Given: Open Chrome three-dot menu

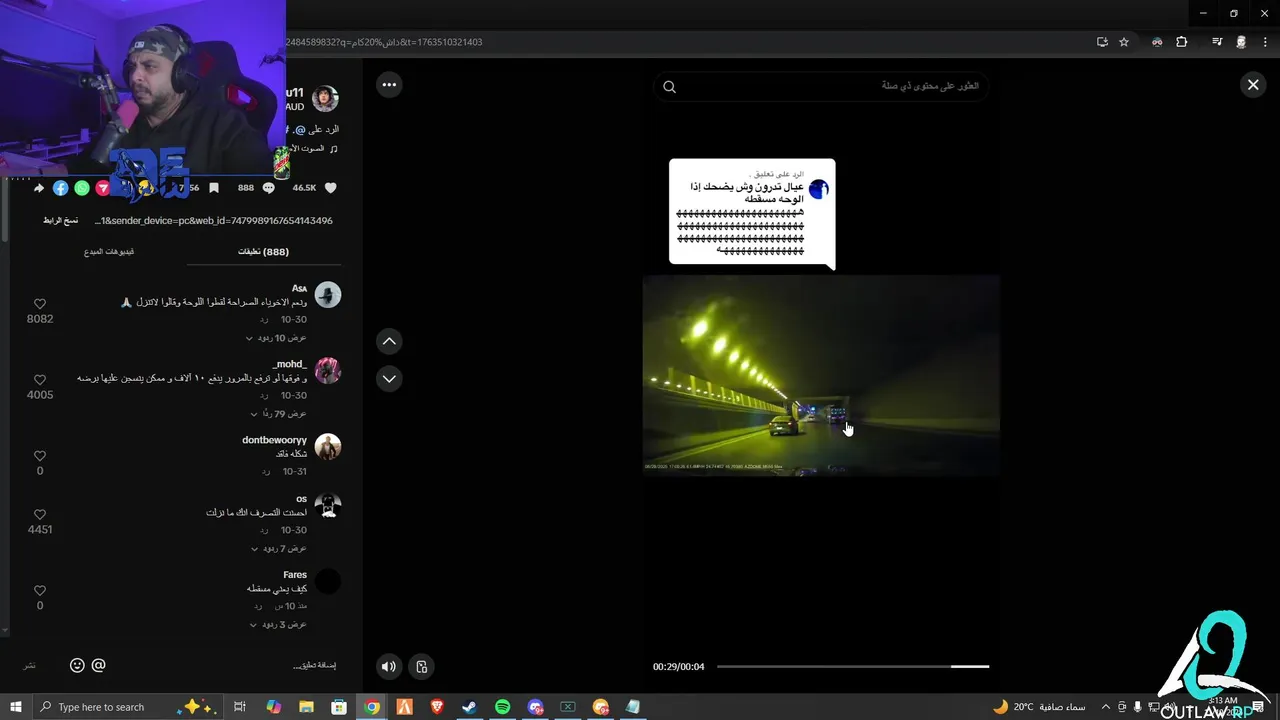Looking at the screenshot, I should click(1265, 42).
